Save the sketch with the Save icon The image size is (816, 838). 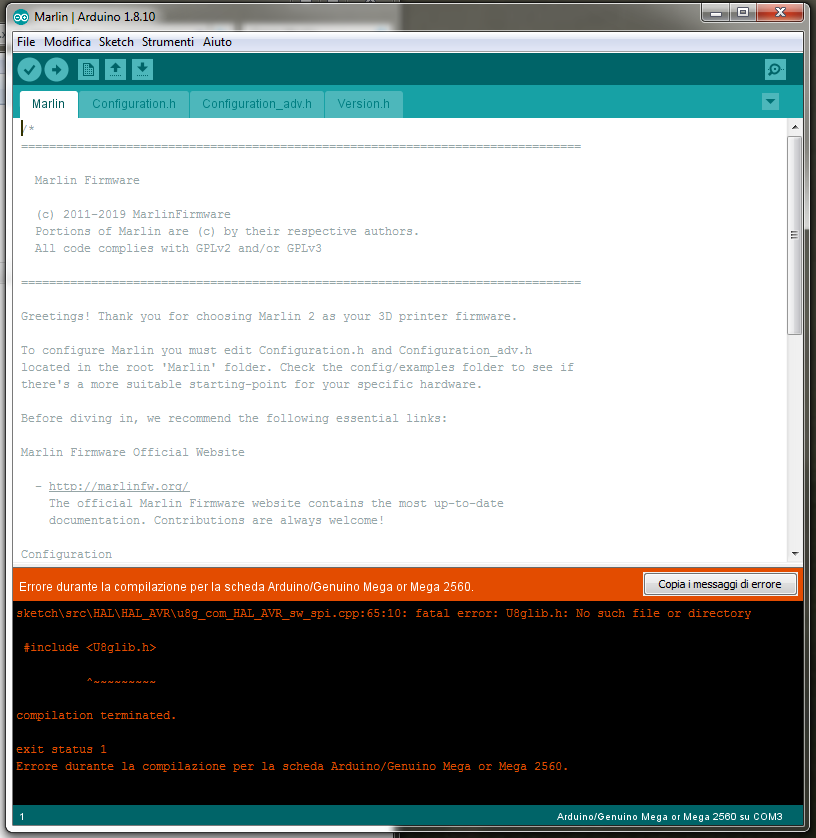[x=142, y=69]
